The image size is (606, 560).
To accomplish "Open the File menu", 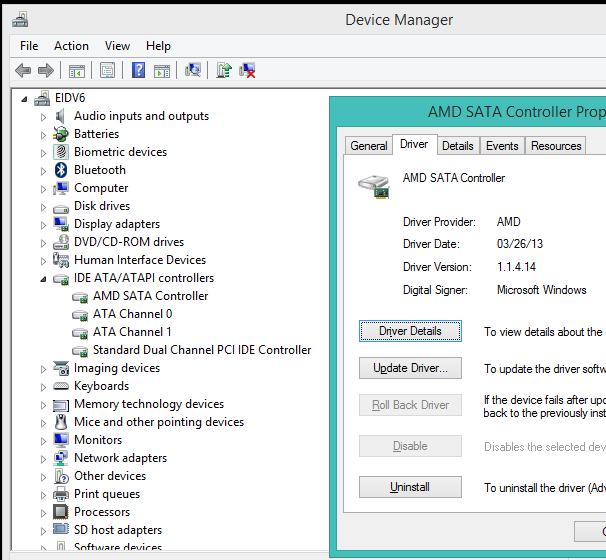I will 29,46.
